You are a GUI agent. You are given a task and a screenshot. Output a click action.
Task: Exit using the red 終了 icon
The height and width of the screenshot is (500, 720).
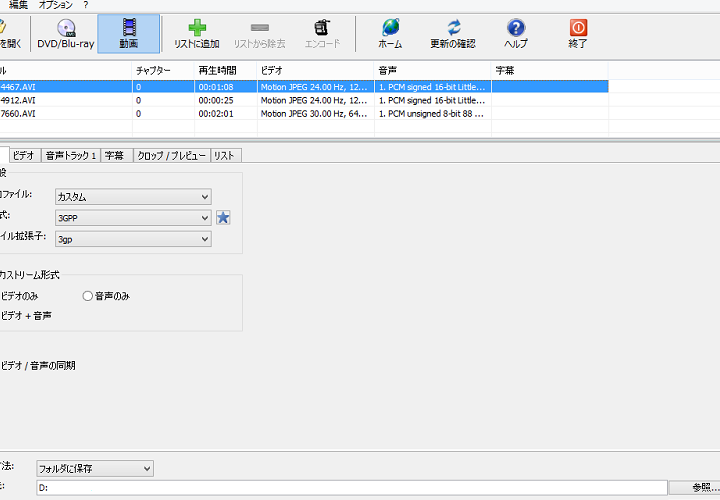[577, 33]
